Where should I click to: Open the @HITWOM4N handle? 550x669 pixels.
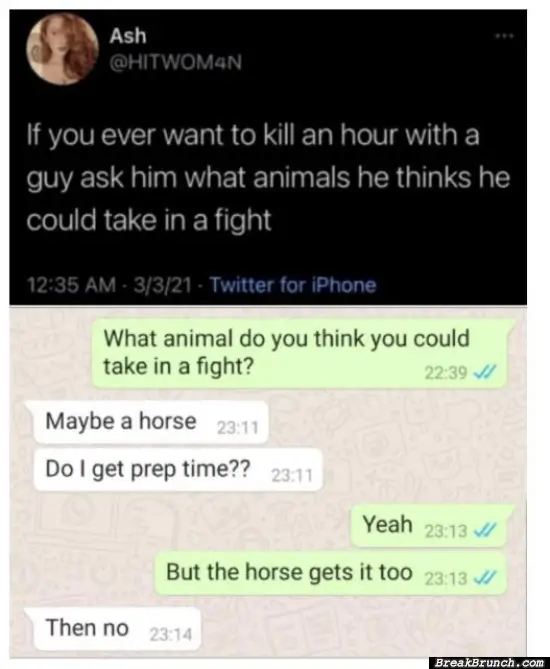point(175,64)
